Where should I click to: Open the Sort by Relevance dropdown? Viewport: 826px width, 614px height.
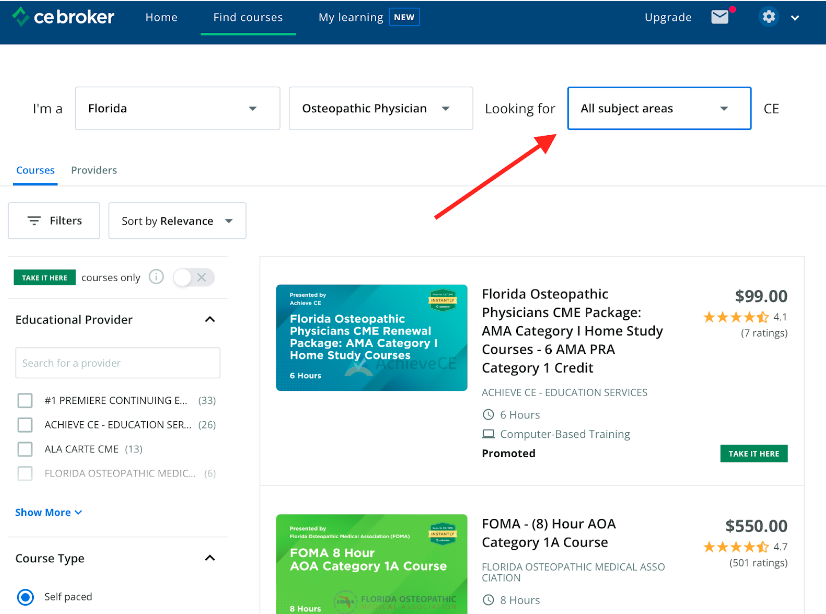[x=177, y=221]
